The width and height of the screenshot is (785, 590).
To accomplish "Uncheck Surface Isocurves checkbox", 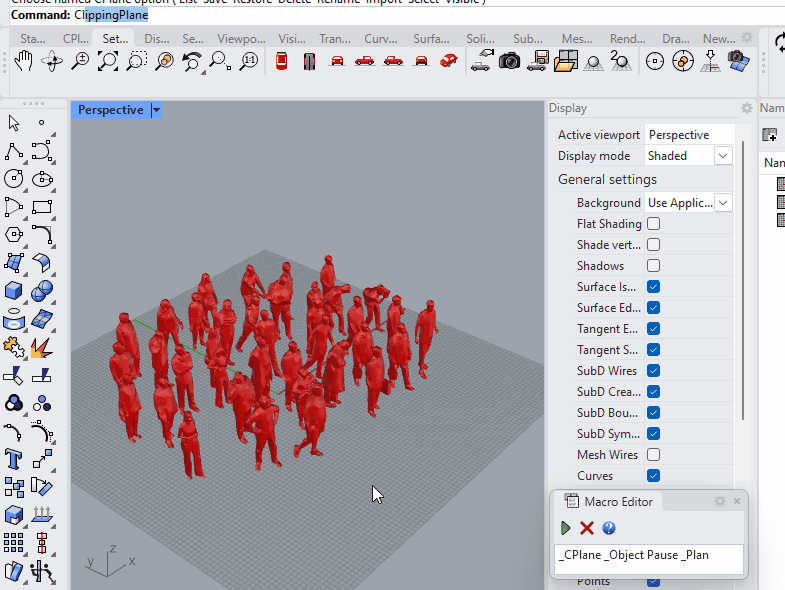I will (653, 286).
